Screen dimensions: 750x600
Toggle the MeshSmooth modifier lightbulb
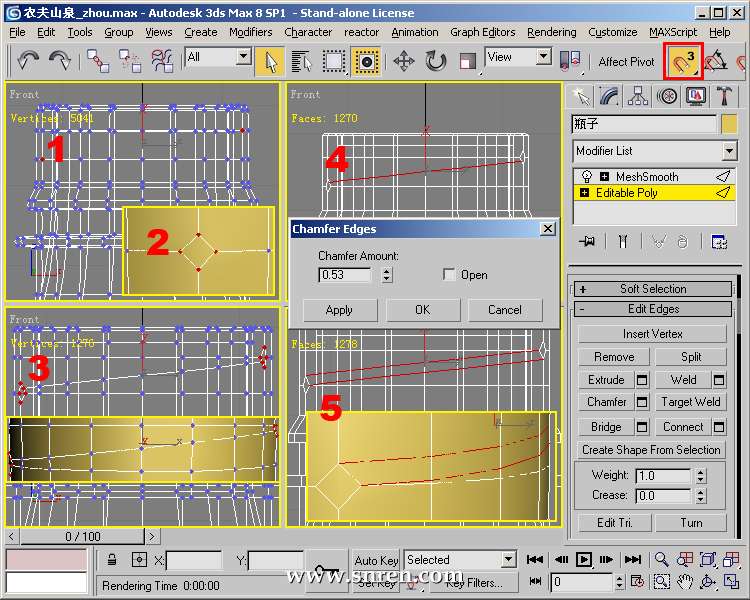pyautogui.click(x=585, y=177)
